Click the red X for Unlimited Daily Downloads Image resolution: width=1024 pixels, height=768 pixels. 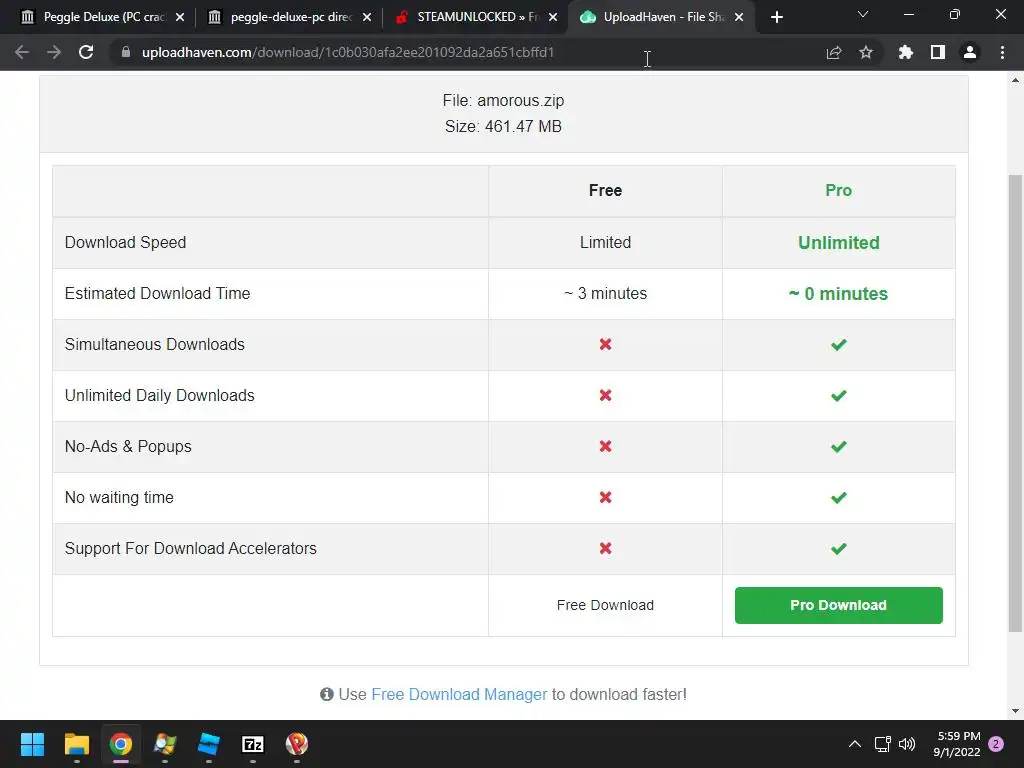click(x=605, y=395)
